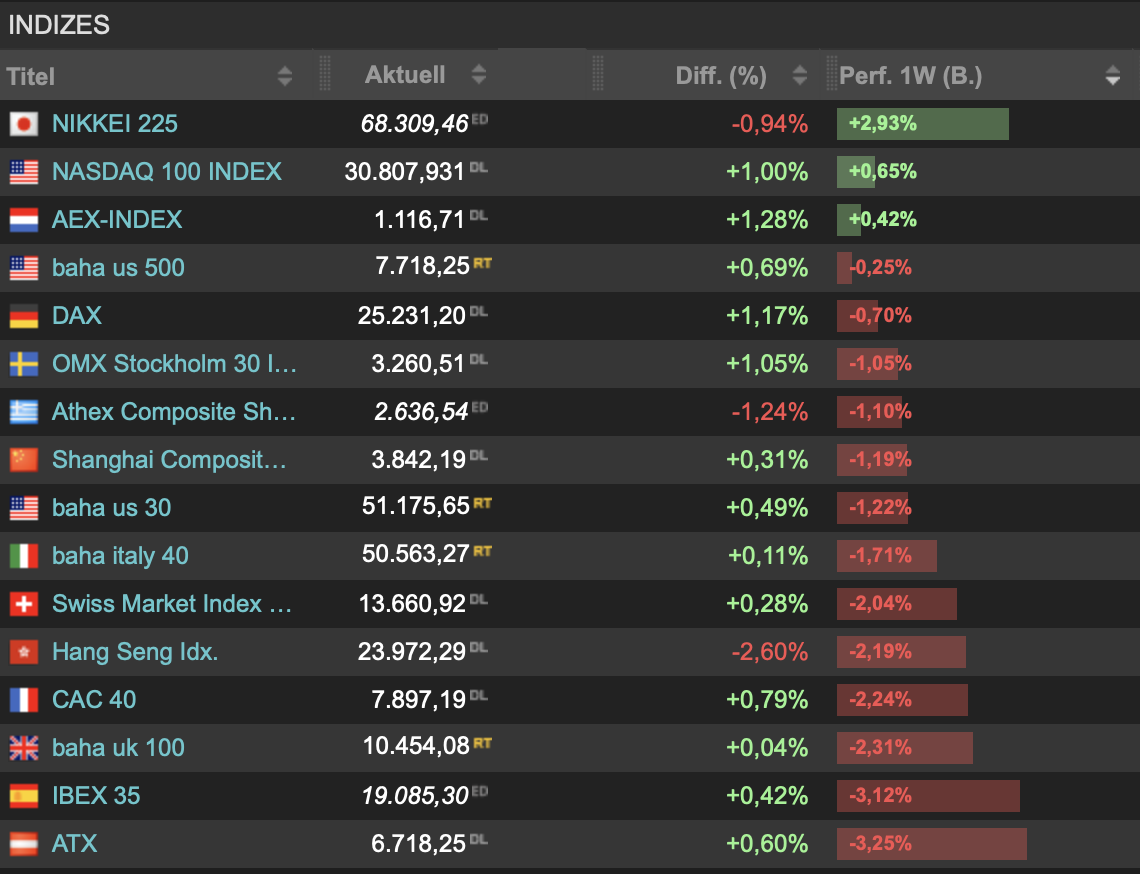Click the Austrian flag beside ATX
This screenshot has height=874, width=1140.
tap(24, 843)
